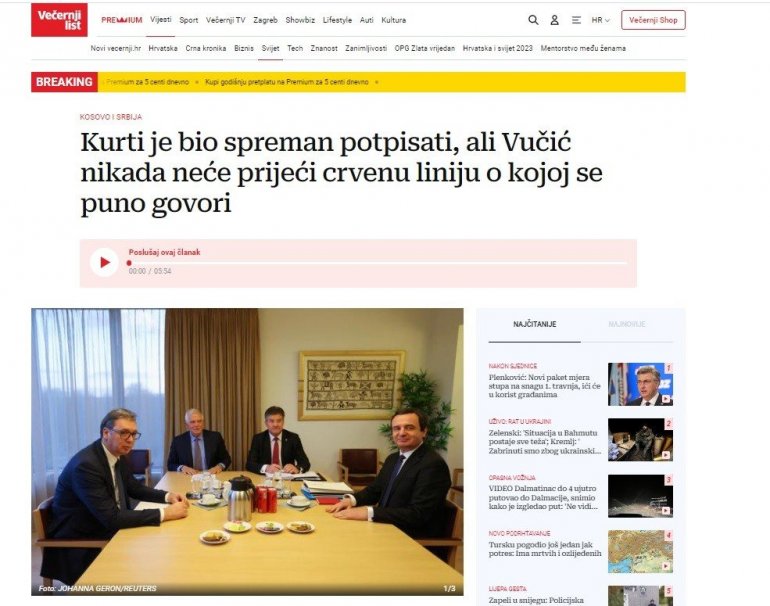
Task: Click the audio progress slider track
Action: pyautogui.click(x=378, y=263)
